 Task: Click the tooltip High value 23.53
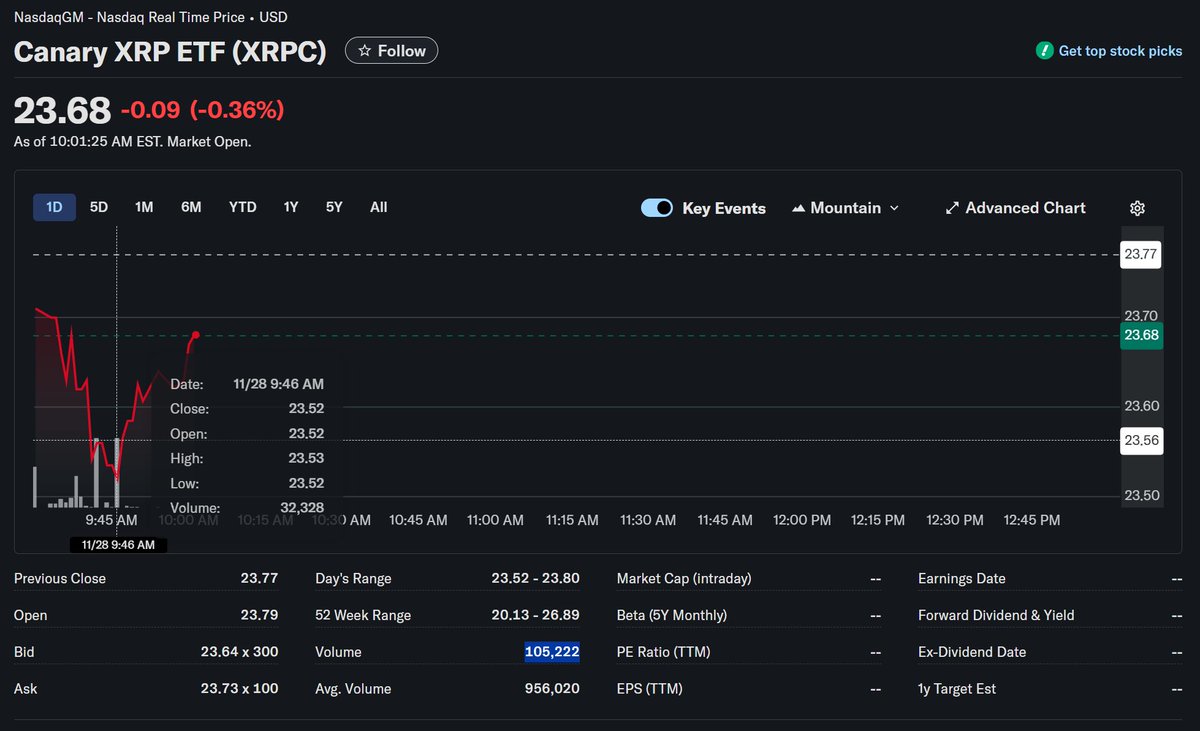click(306, 459)
